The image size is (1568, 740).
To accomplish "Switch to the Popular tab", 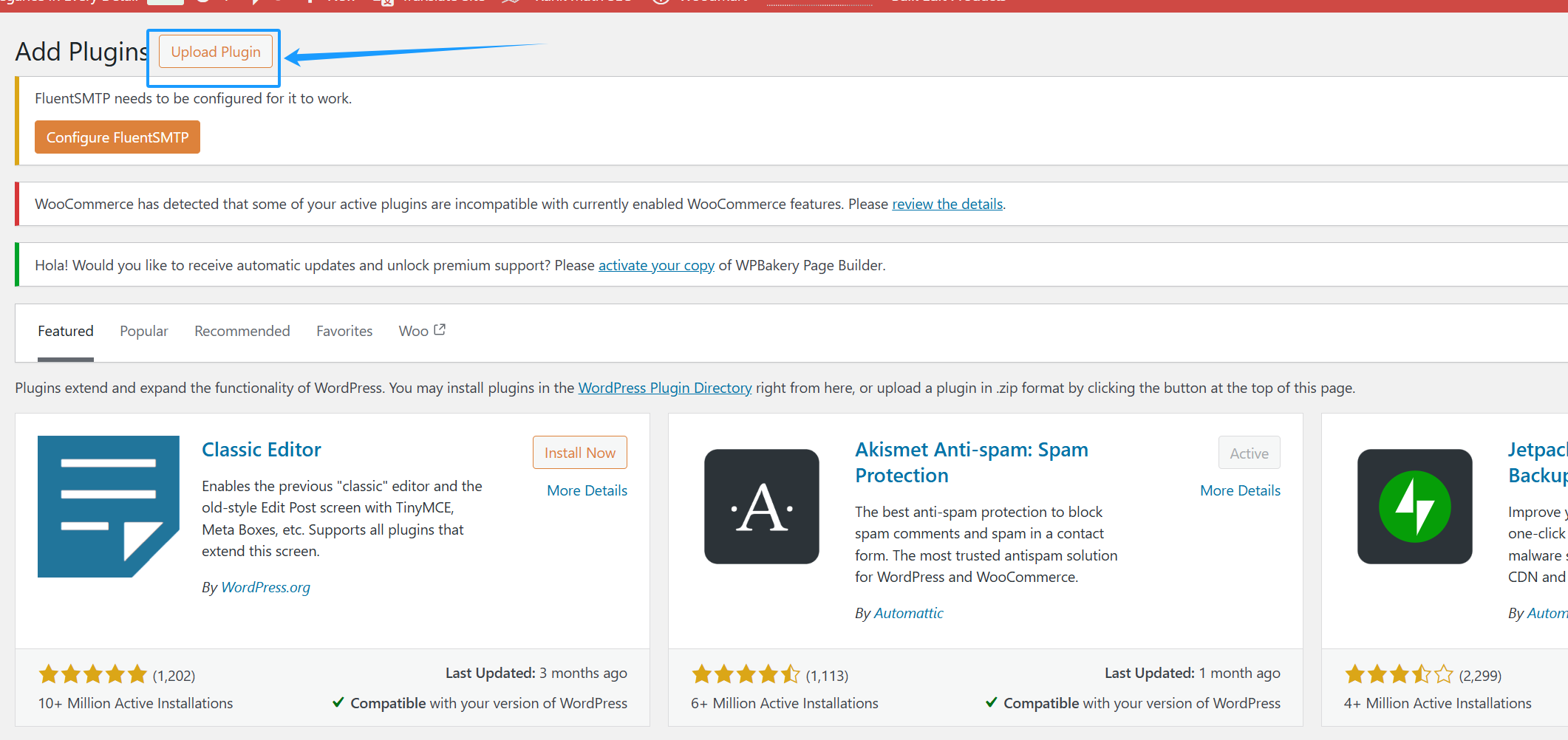I will click(144, 331).
